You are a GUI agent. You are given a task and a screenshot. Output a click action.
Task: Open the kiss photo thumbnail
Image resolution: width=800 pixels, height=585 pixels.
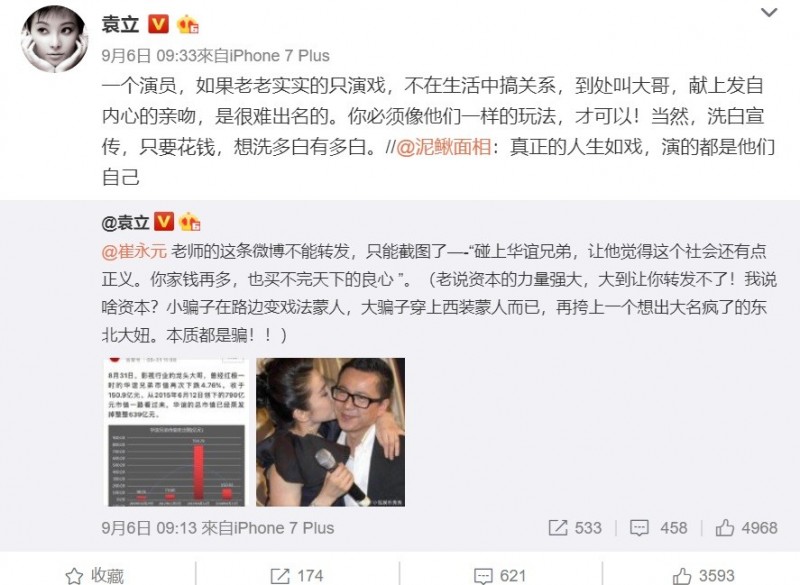coord(330,432)
